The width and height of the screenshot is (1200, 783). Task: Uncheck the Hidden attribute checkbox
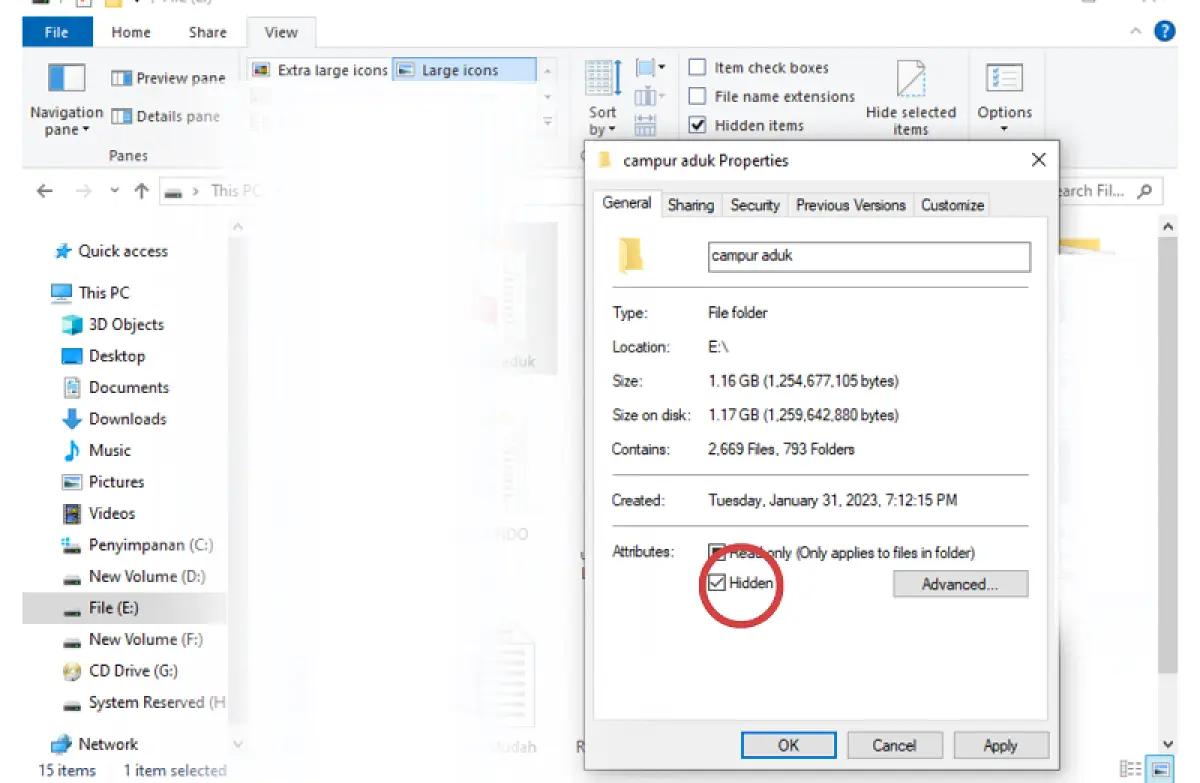[716, 582]
